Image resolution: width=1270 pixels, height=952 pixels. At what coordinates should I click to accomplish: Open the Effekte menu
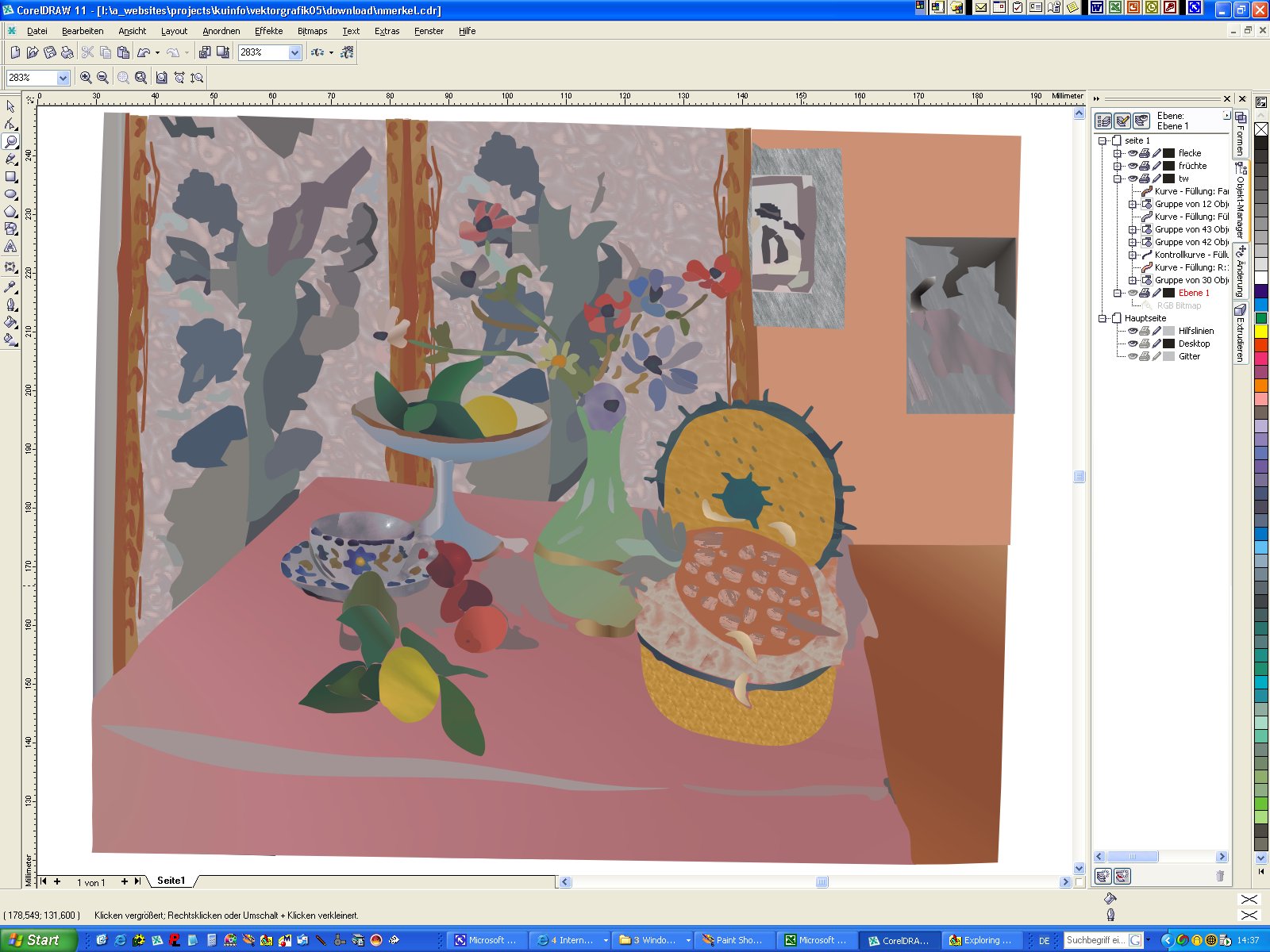268,31
